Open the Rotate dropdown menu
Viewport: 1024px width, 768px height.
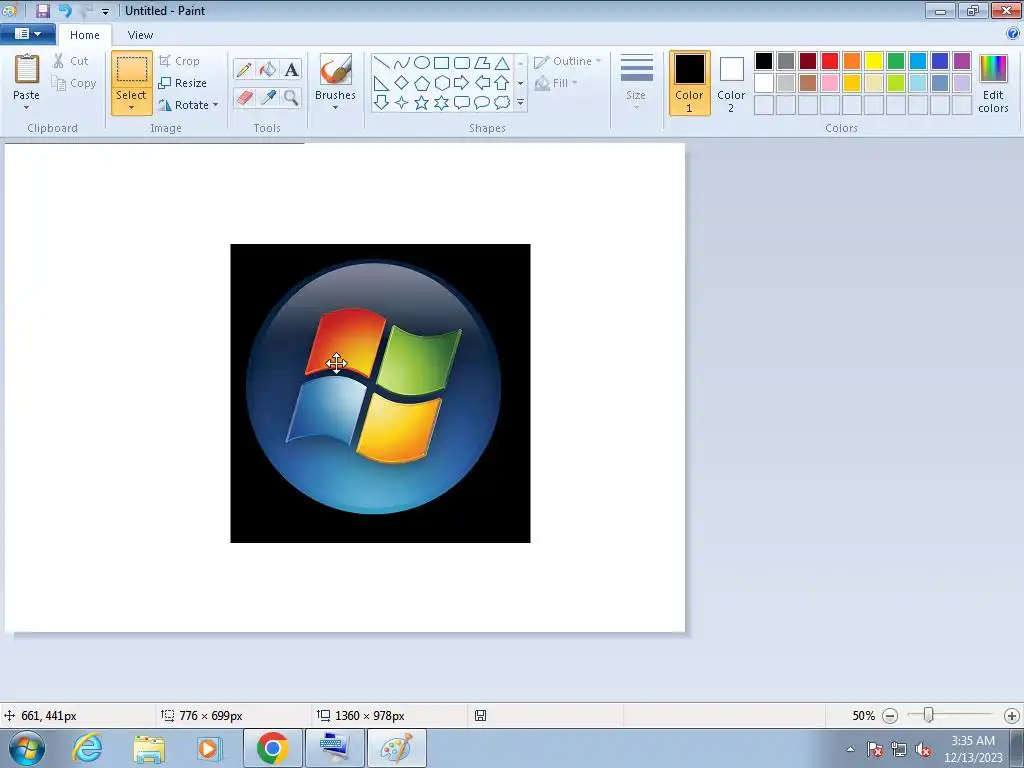[188, 104]
